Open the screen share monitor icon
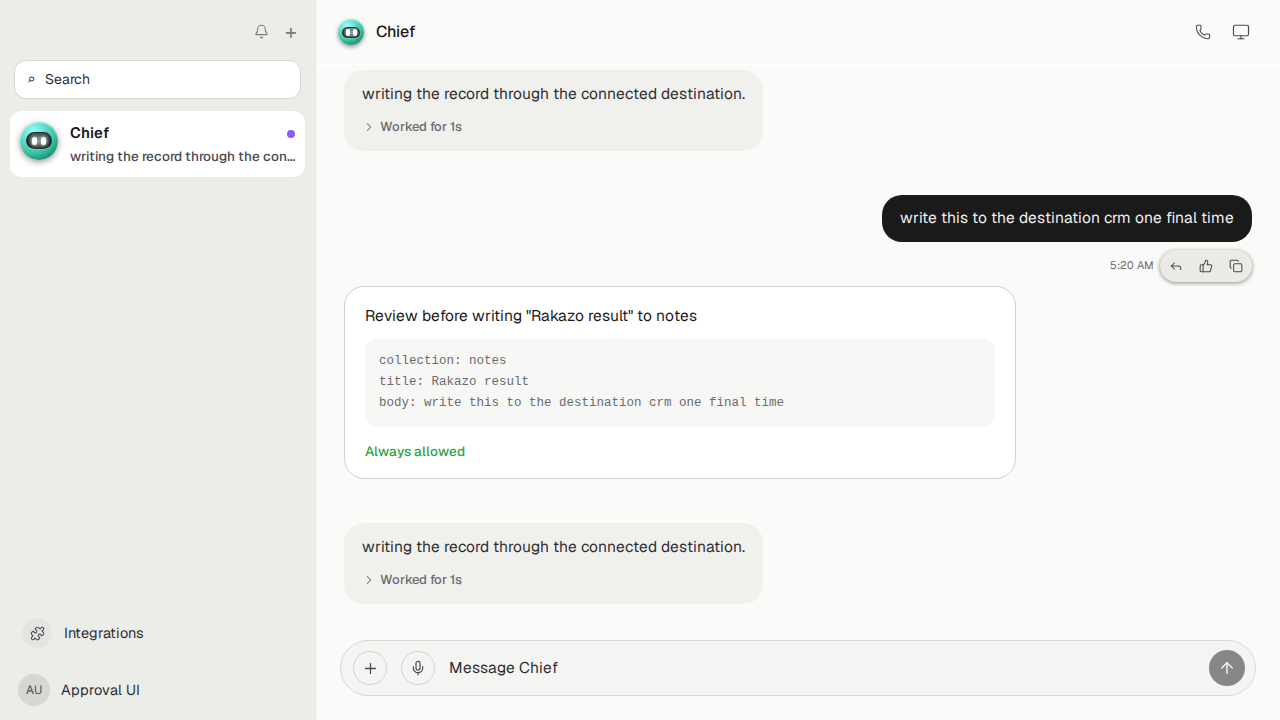The image size is (1280, 720). [1241, 32]
